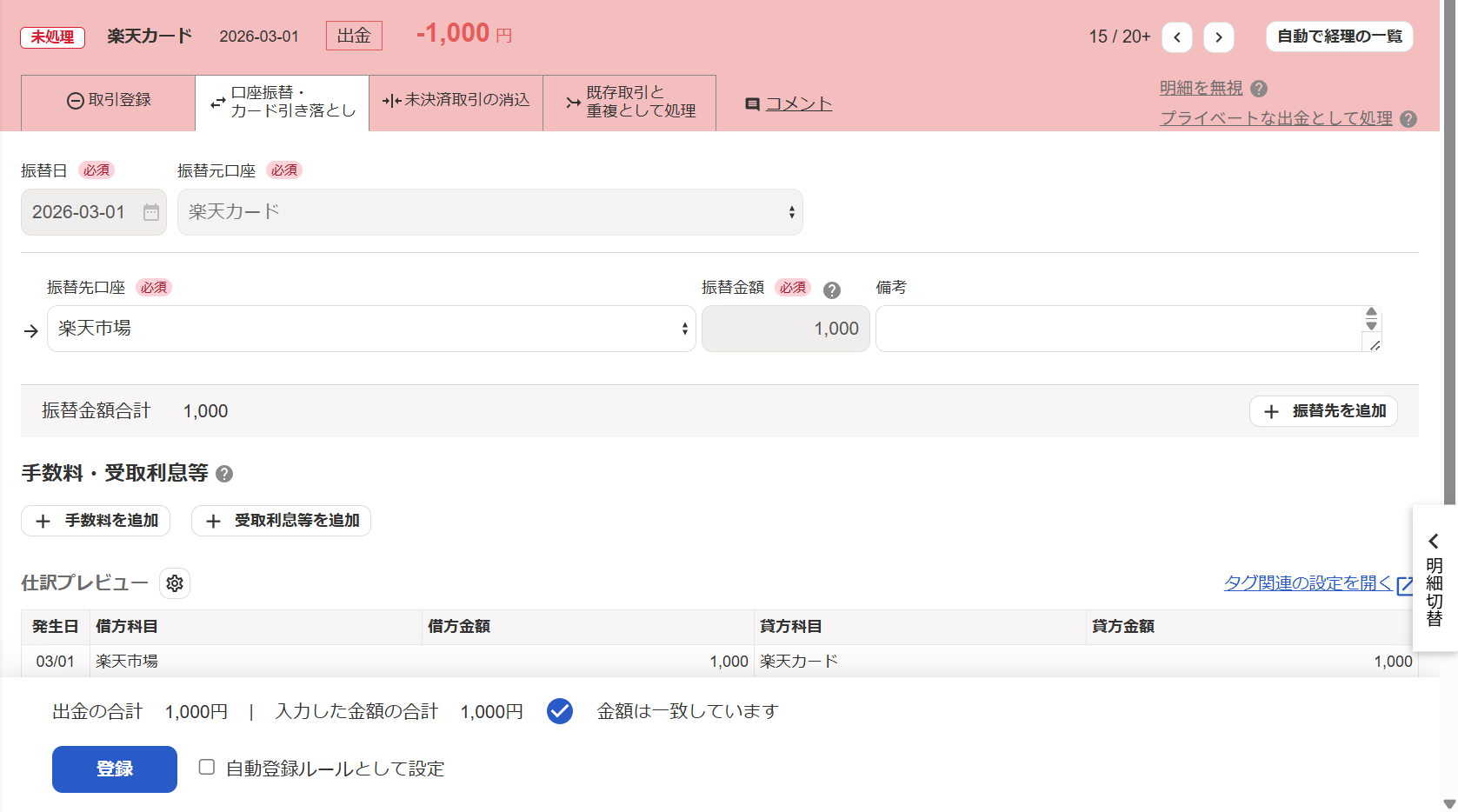Show help for 手数料・受取利息等

pyautogui.click(x=224, y=474)
